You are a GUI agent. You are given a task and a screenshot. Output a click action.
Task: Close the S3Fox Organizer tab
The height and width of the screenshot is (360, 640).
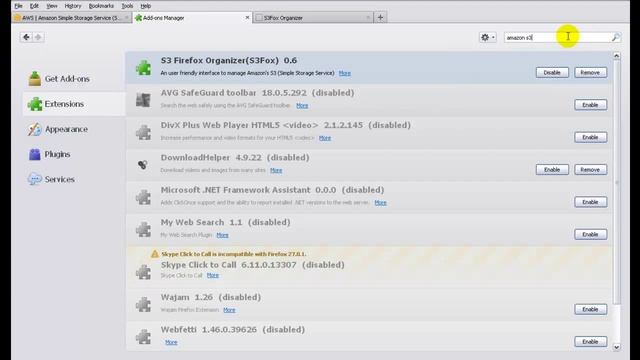coord(368,18)
